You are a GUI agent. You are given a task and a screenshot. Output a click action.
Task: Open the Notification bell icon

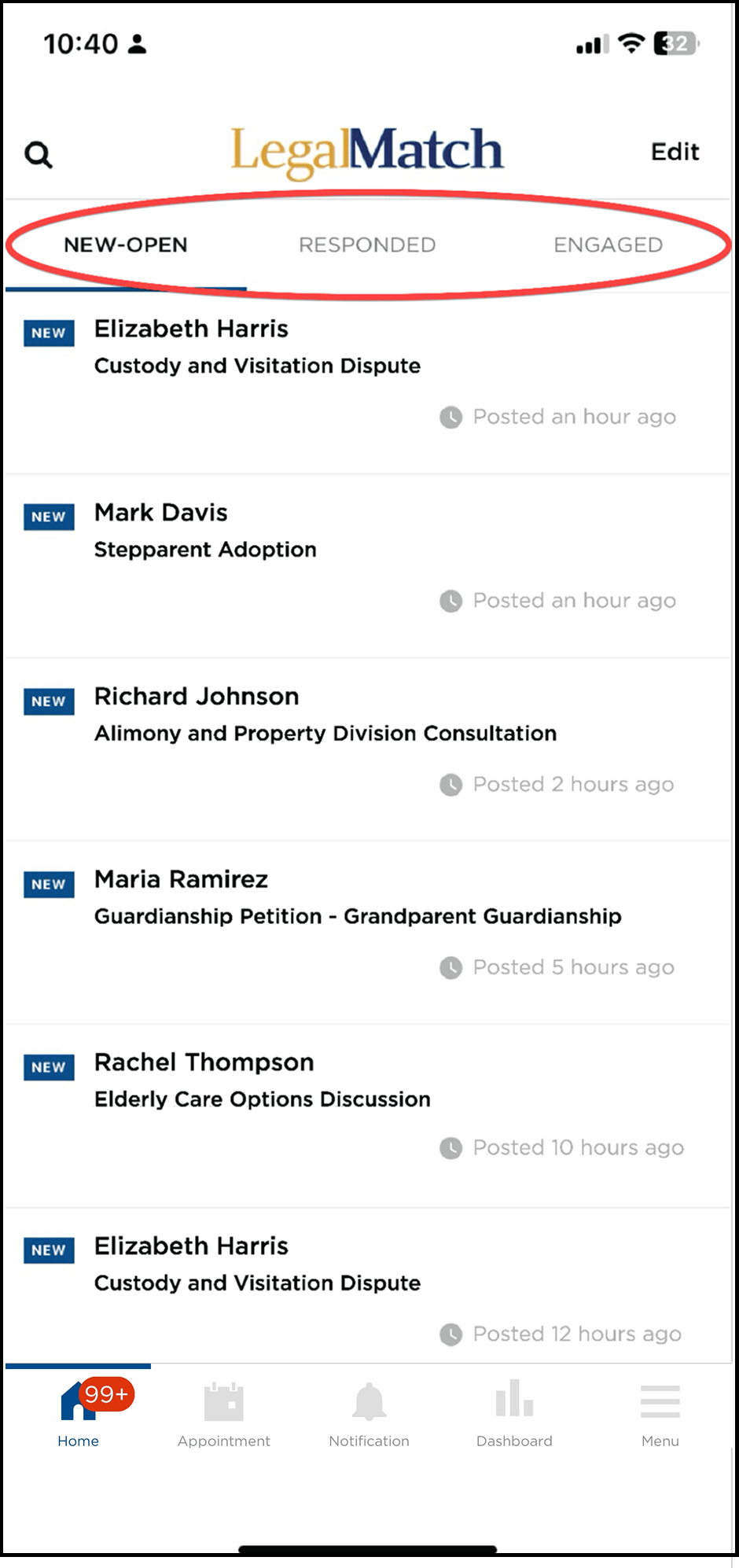tap(369, 1402)
